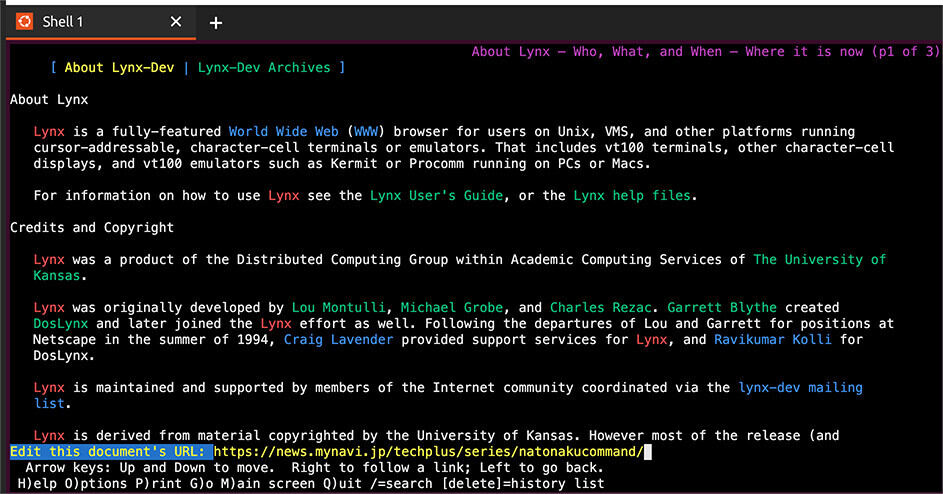943x494 pixels.
Task: Click the red 'Lynx' word starting 'is a fully-featured'
Action: pos(49,131)
